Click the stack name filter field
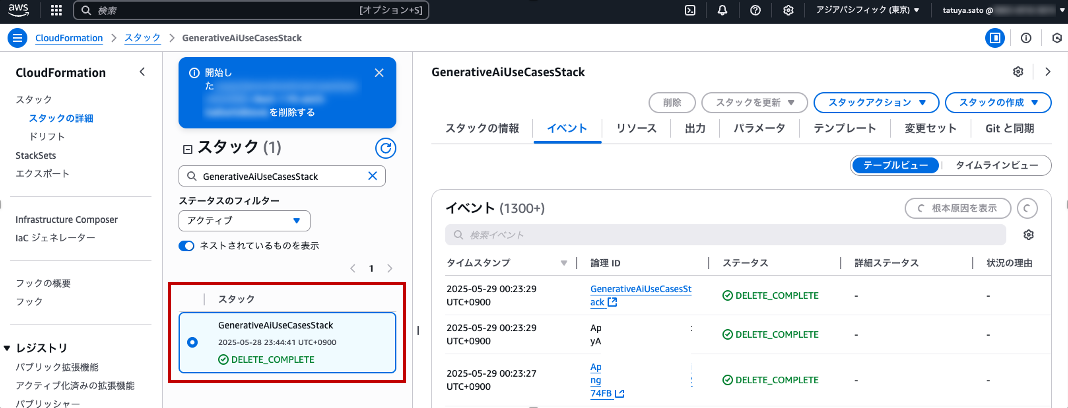 coord(281,176)
